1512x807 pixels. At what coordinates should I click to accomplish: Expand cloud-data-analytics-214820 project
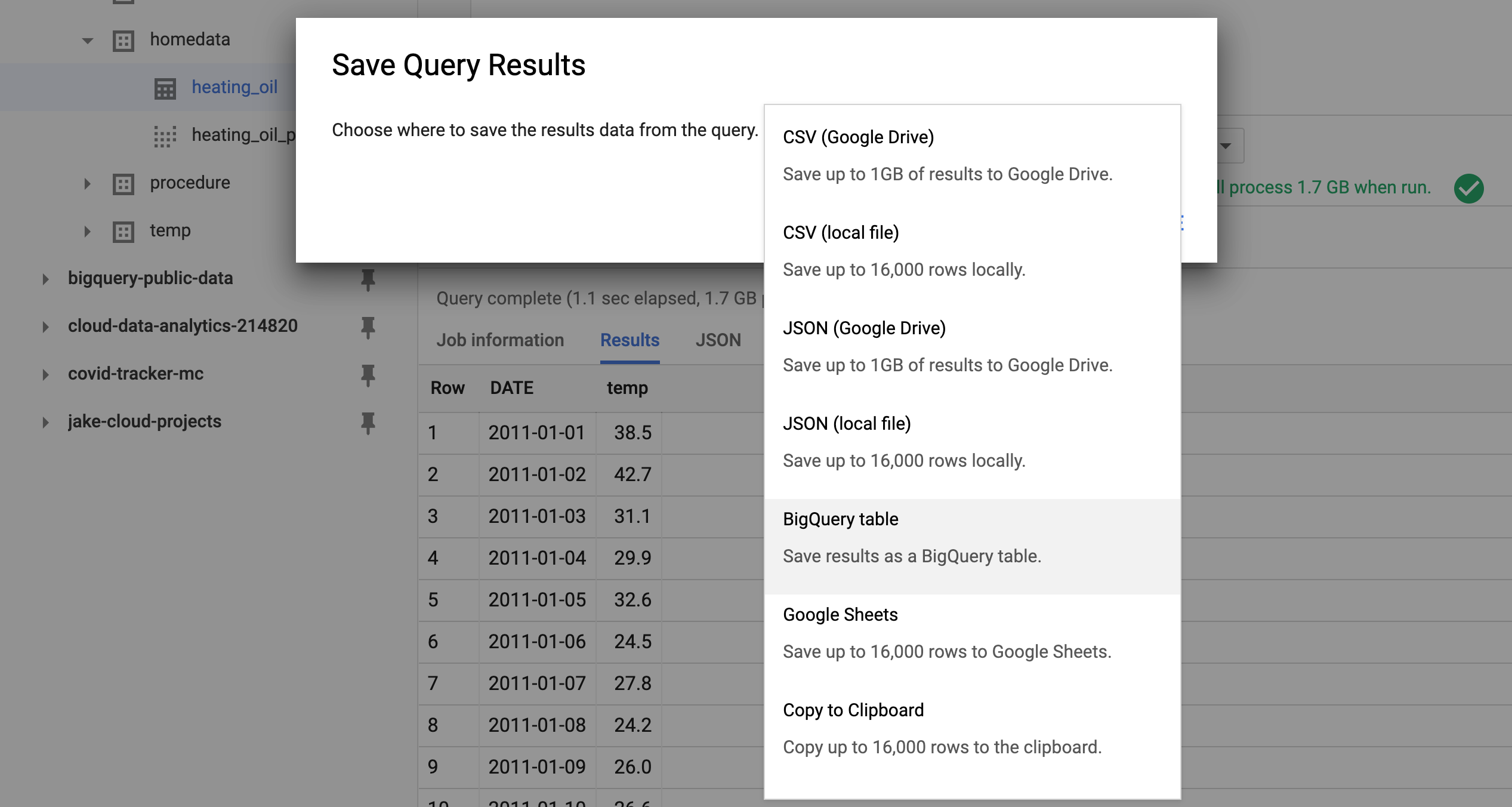(x=45, y=327)
